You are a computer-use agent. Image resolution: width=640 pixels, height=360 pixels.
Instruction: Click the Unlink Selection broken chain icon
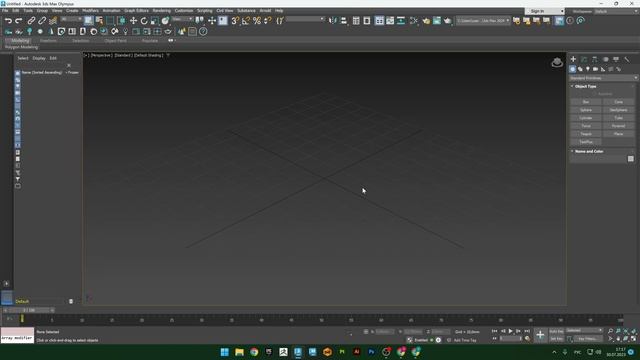pyautogui.click(x=42, y=20)
